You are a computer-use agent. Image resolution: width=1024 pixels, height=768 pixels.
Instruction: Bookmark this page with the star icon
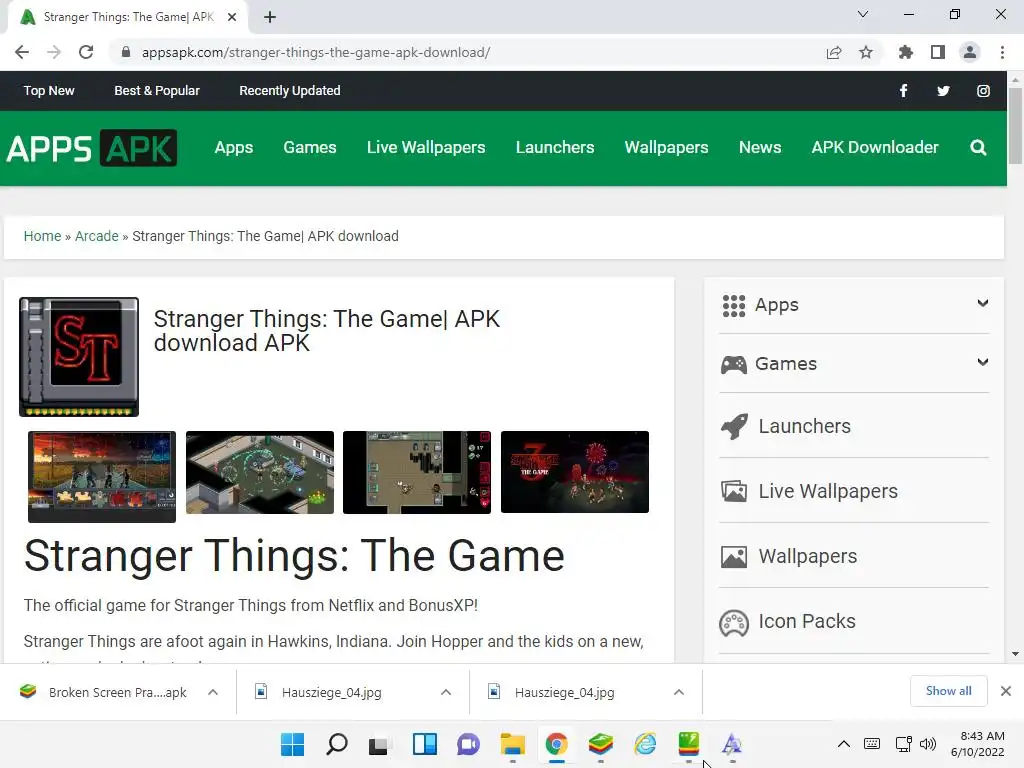(x=865, y=52)
